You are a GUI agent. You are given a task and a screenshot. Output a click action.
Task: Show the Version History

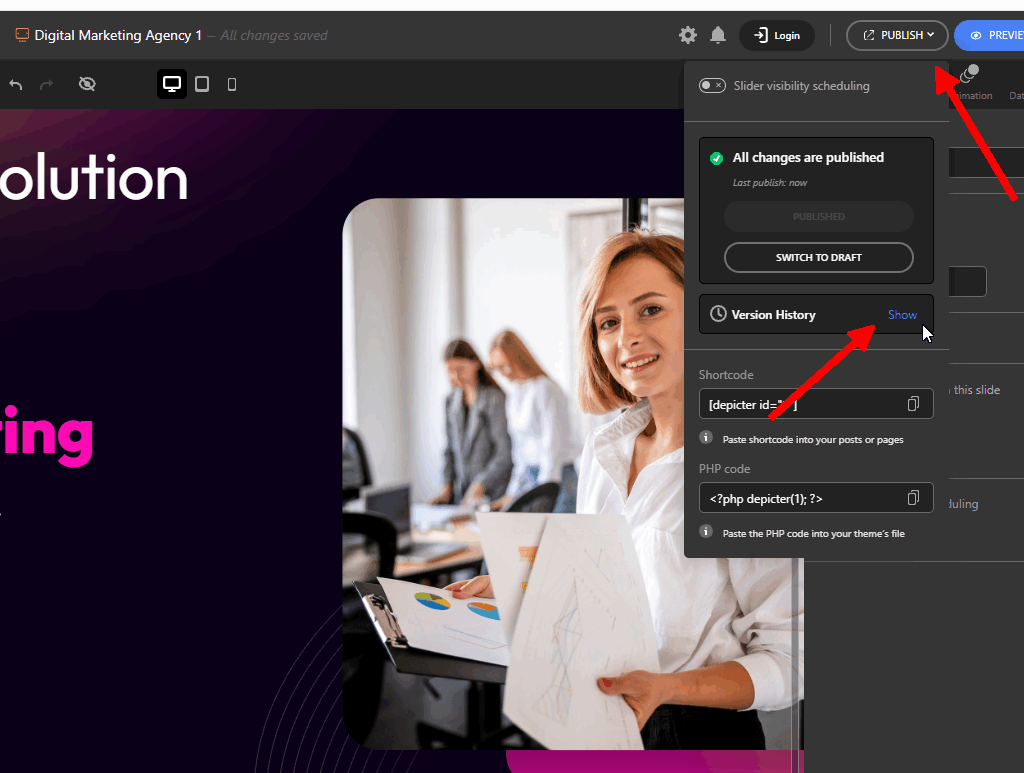pos(902,315)
